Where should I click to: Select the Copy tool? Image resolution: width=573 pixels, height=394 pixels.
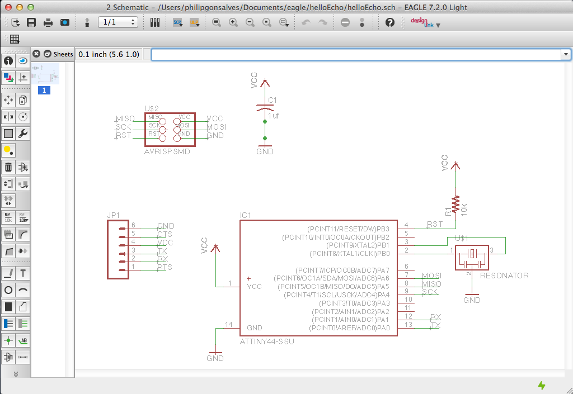click(x=23, y=100)
